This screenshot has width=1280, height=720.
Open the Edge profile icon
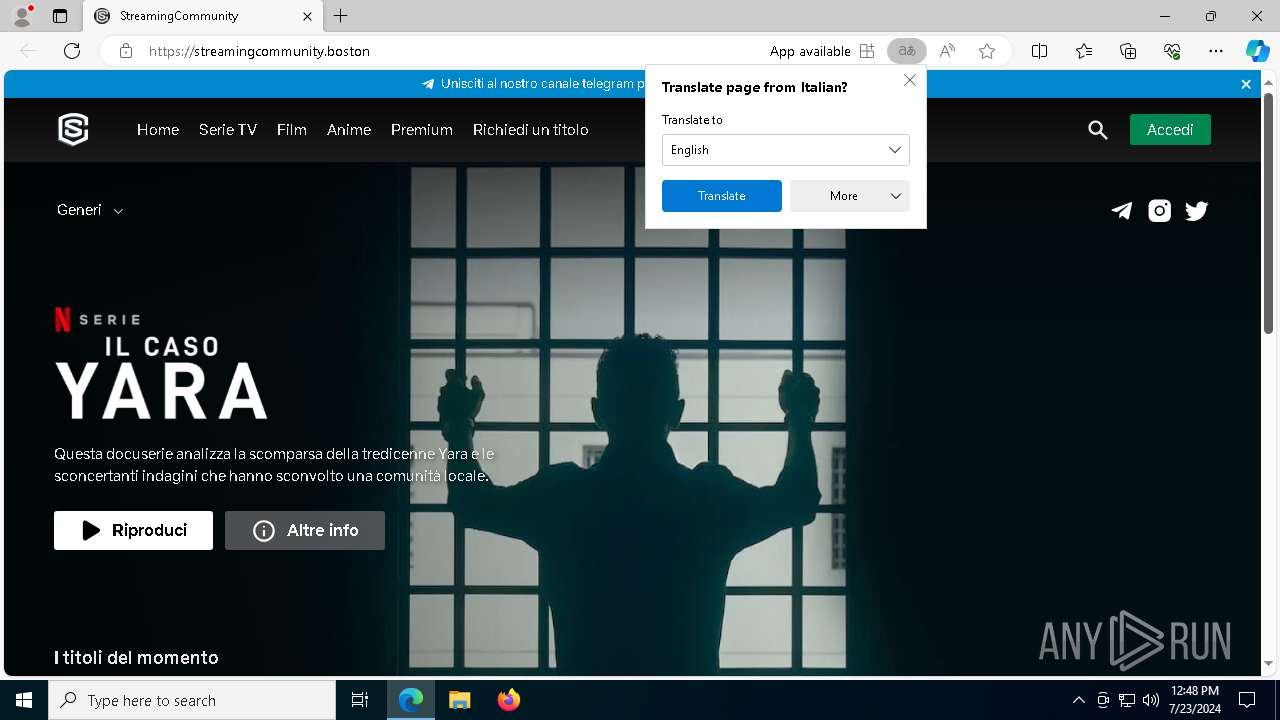click(x=22, y=16)
